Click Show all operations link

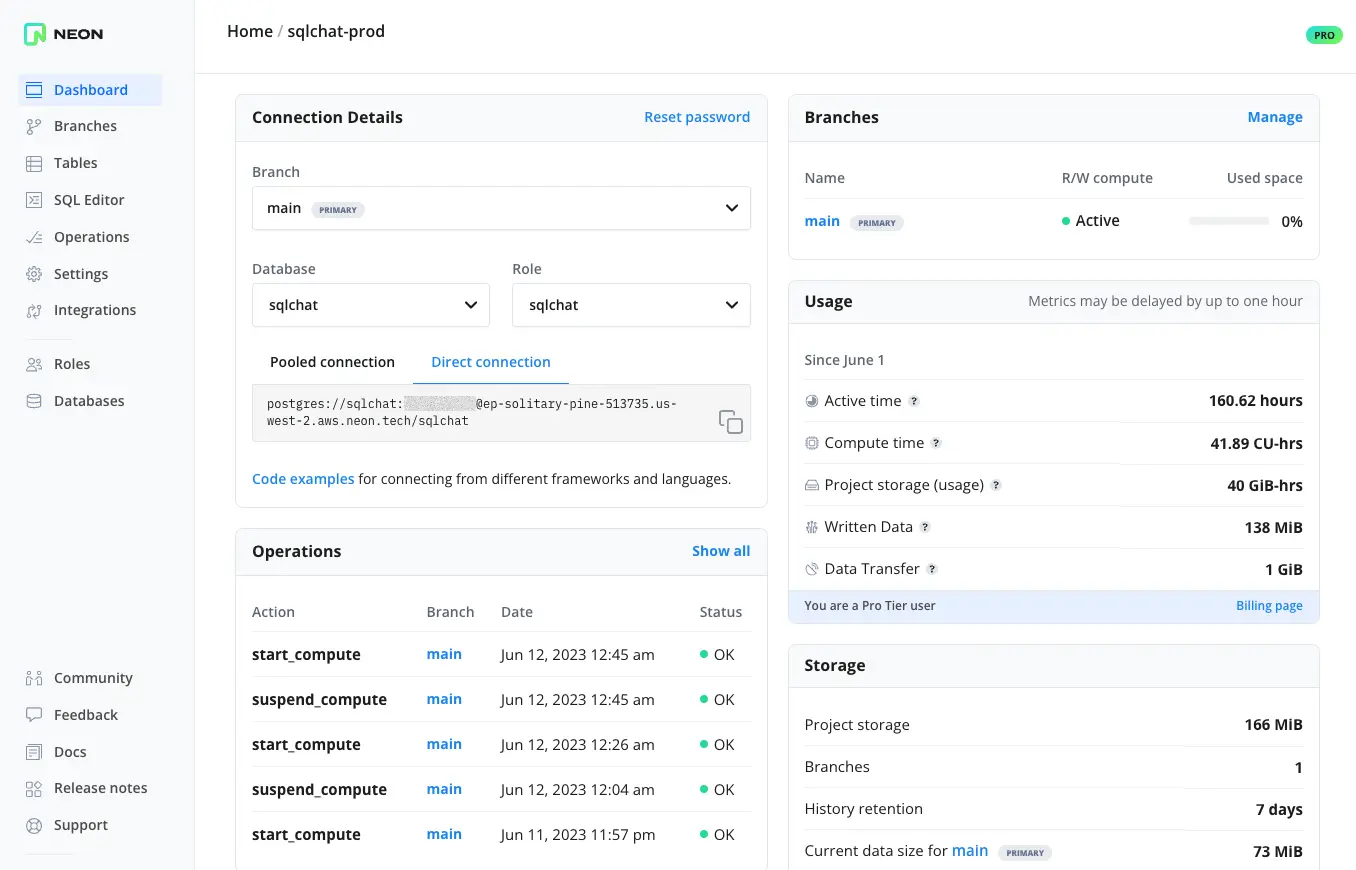pyautogui.click(x=720, y=551)
